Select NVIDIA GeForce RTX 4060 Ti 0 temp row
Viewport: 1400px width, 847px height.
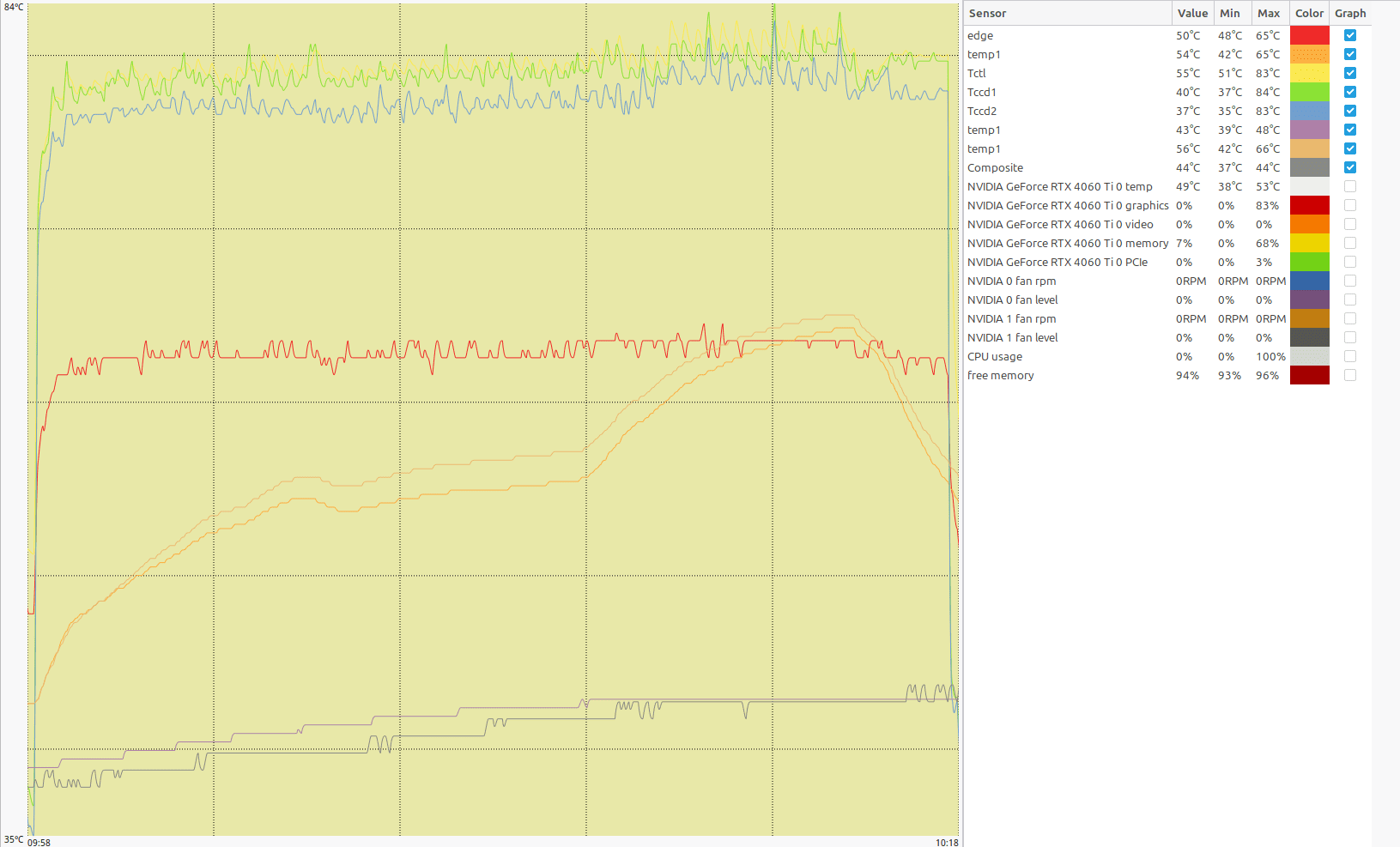click(x=1060, y=186)
